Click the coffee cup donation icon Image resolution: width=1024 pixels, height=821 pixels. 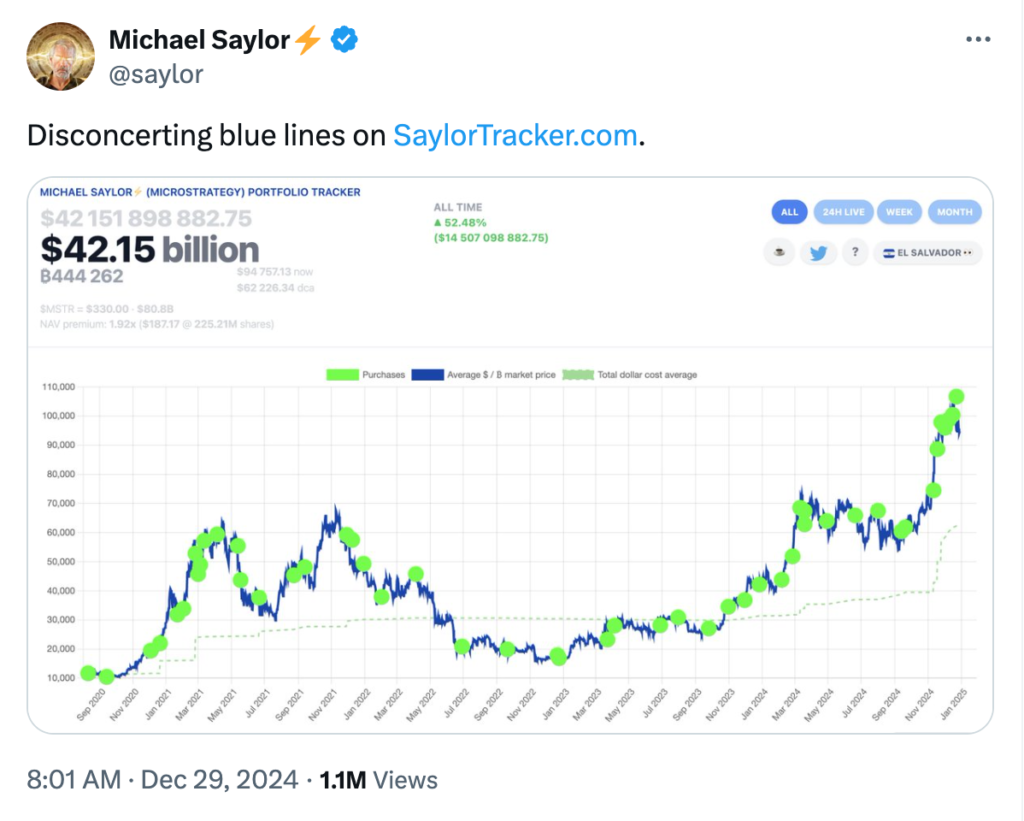(779, 252)
